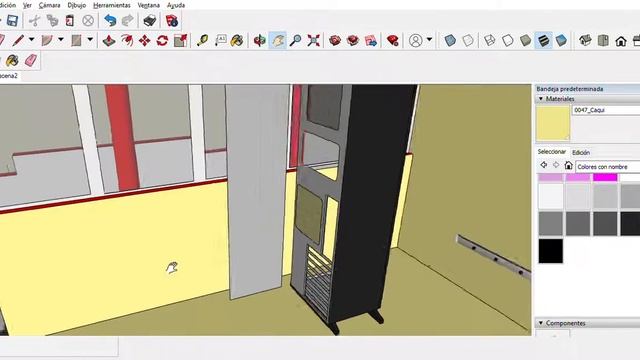Click the grey Redo arrow
640x360 pixels.
pos(128,20)
